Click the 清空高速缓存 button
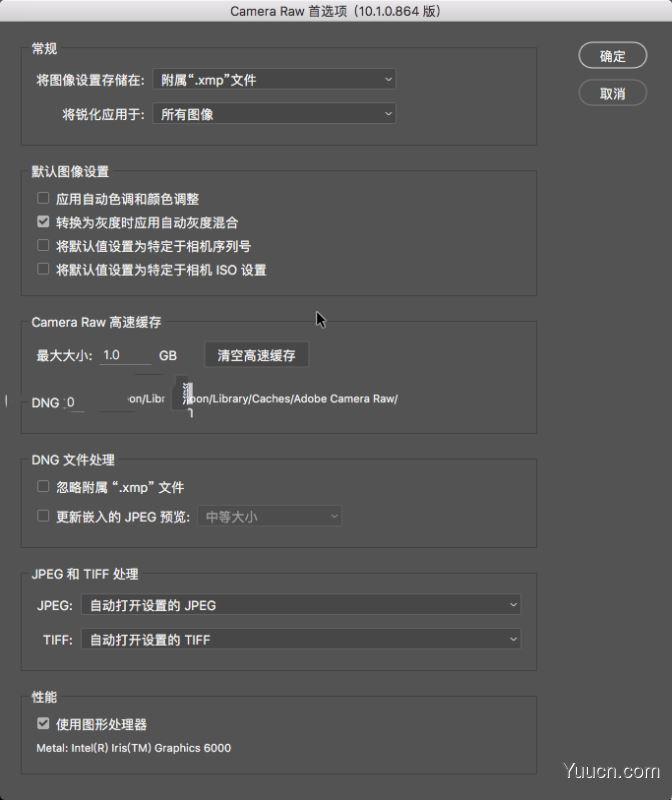Image resolution: width=672 pixels, height=800 pixels. click(256, 355)
